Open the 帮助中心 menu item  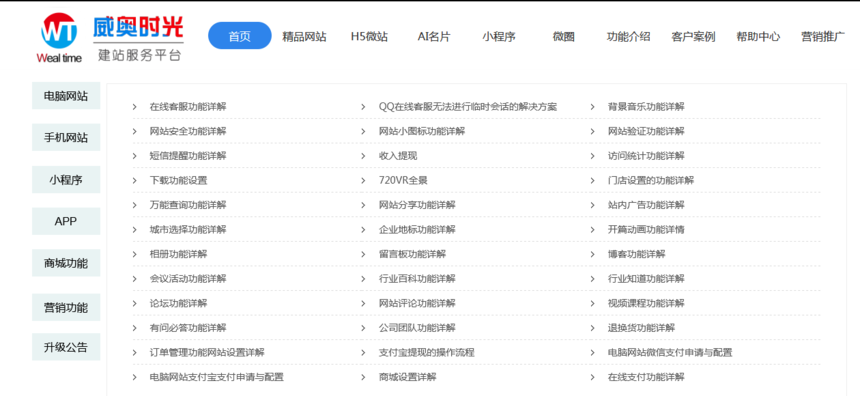758,37
